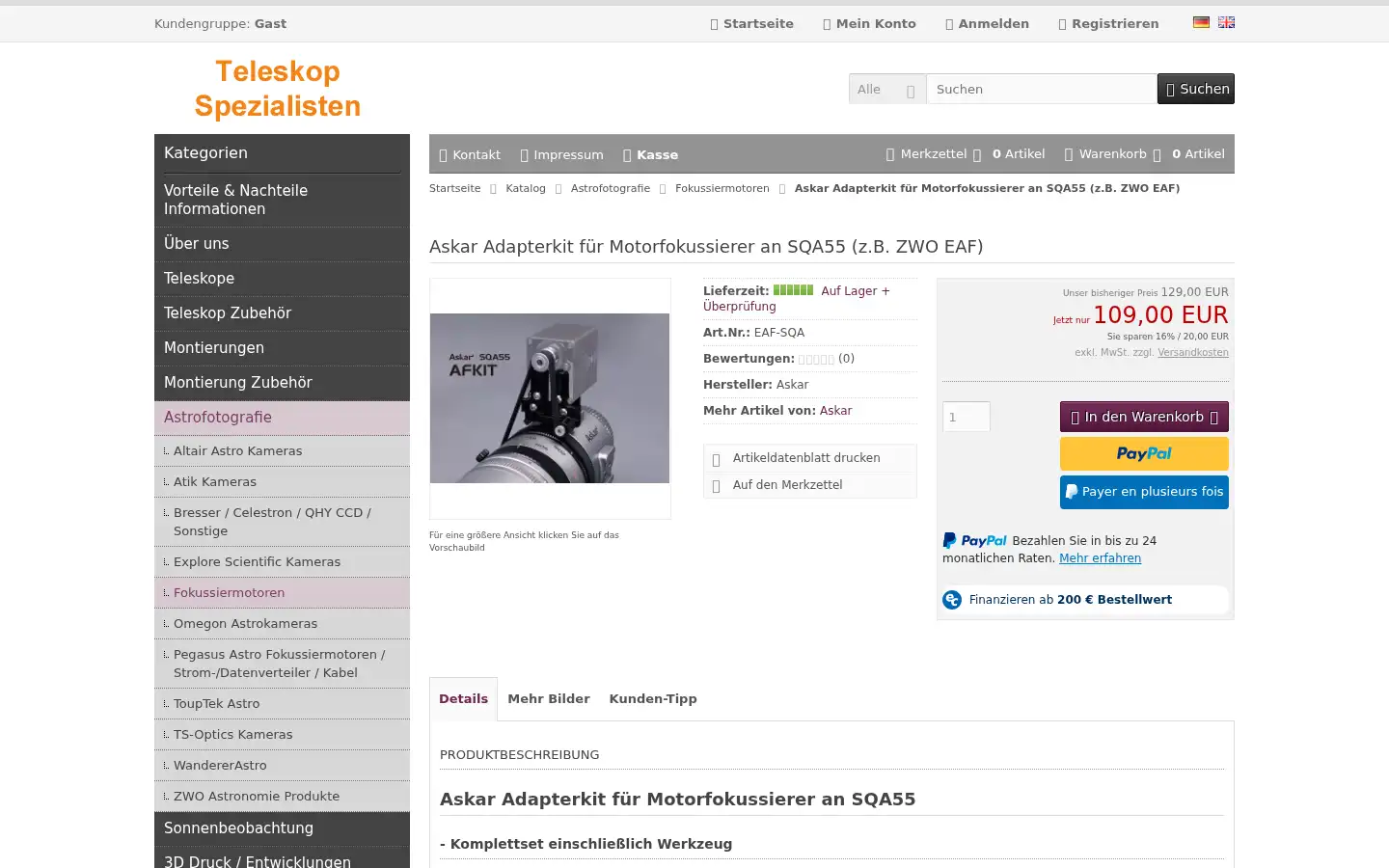1389x868 pixels.
Task: Click the Suchen search button
Action: pos(1196,89)
